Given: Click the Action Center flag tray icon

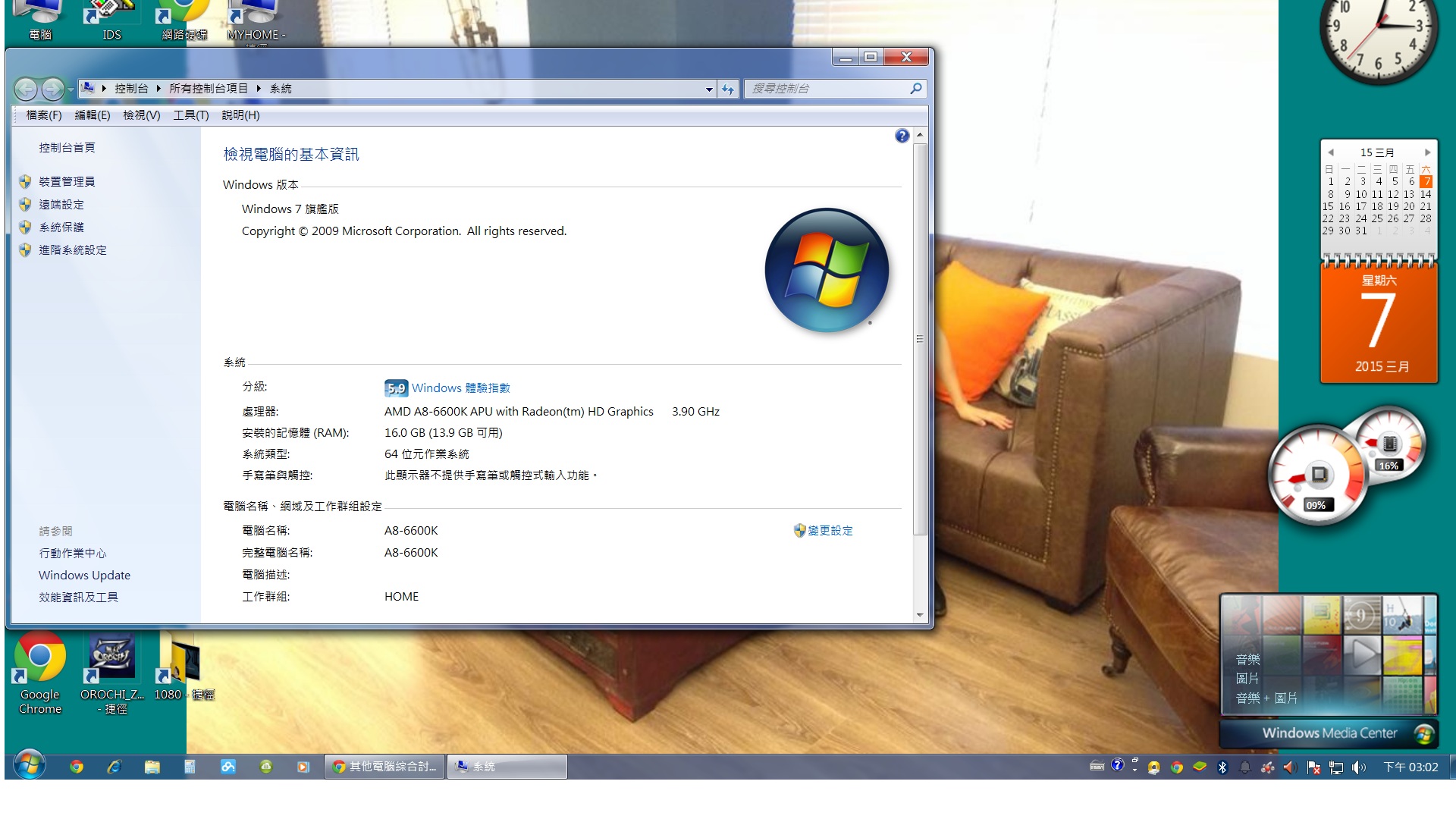Looking at the screenshot, I should (1313, 767).
